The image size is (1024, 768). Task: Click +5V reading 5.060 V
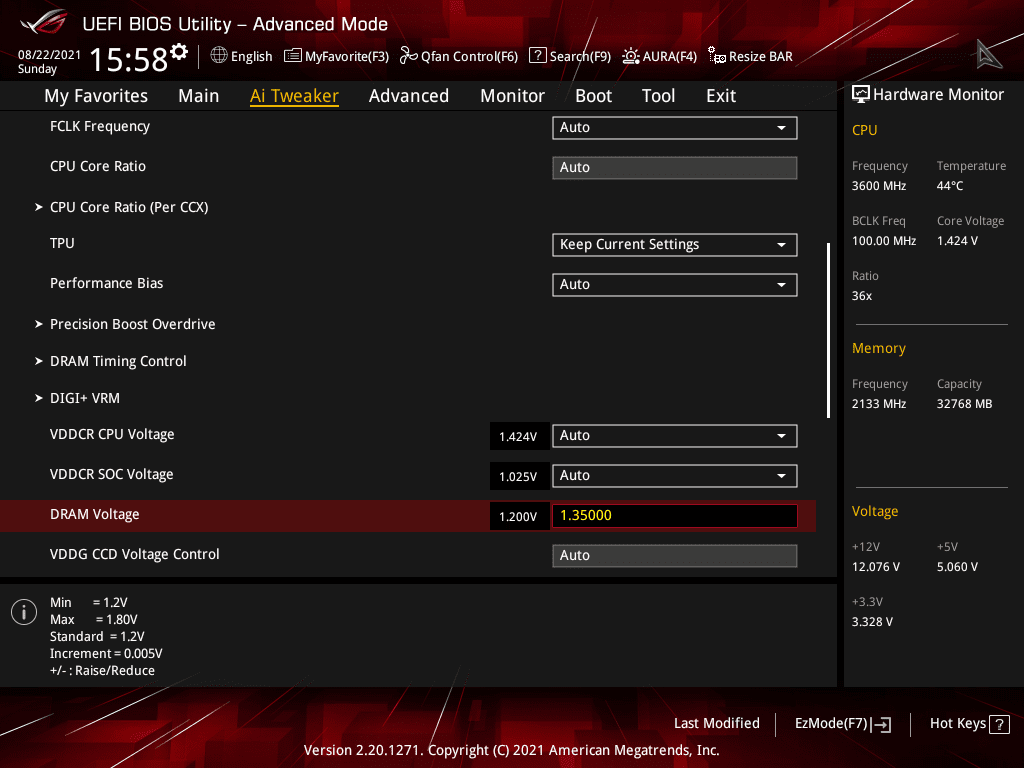tap(957, 567)
